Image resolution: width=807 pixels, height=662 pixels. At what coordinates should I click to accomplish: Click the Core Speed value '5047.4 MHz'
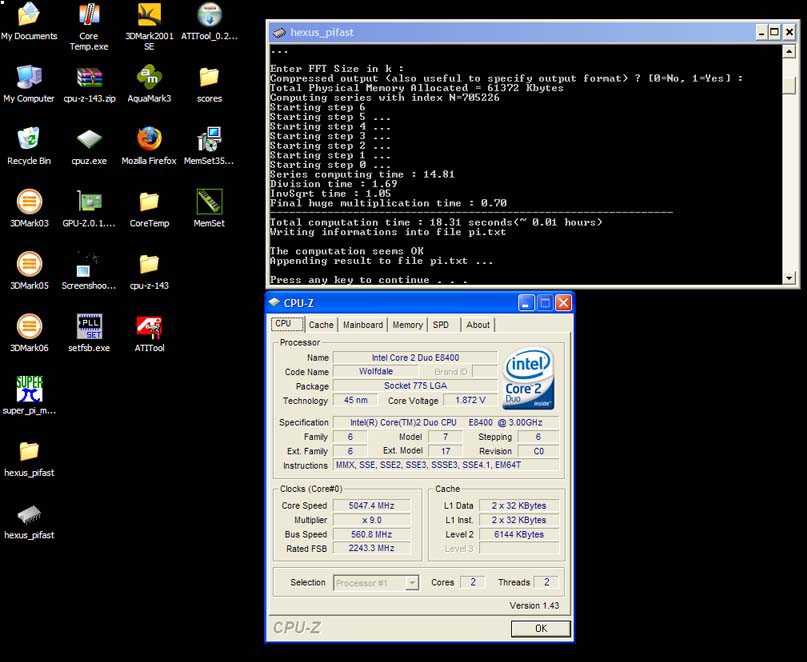372,506
